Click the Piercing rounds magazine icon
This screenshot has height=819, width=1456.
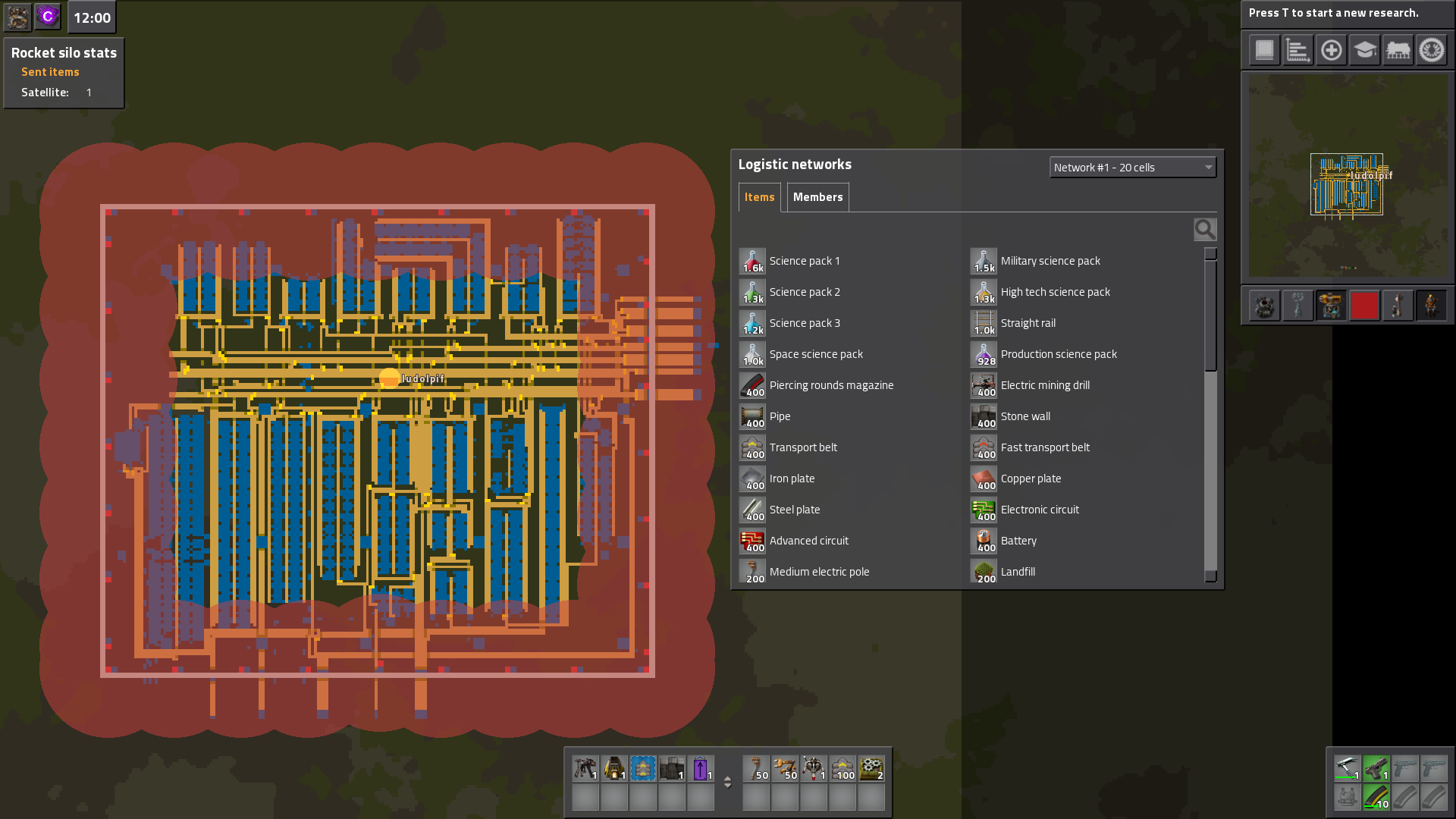pyautogui.click(x=752, y=385)
